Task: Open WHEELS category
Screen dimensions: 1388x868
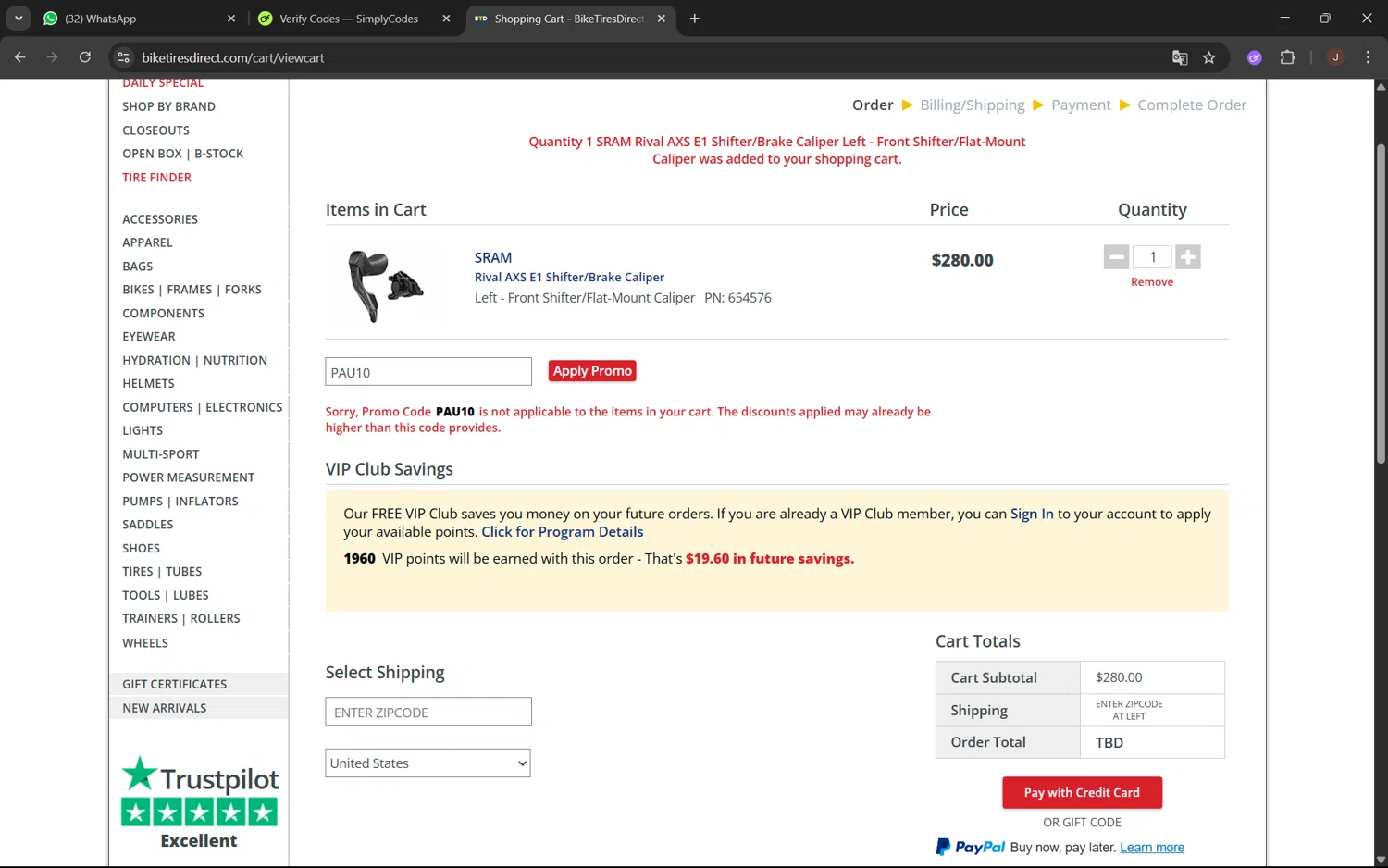Action: point(145,643)
